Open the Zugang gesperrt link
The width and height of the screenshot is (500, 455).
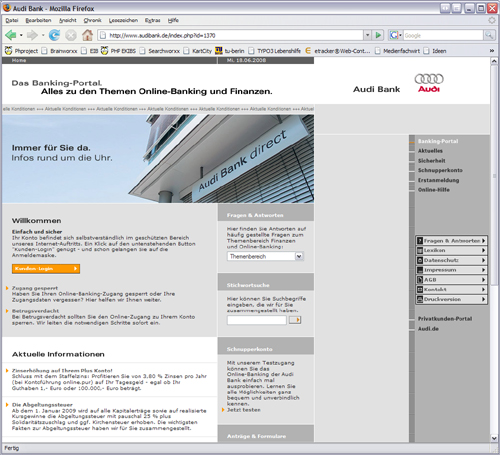[35, 288]
